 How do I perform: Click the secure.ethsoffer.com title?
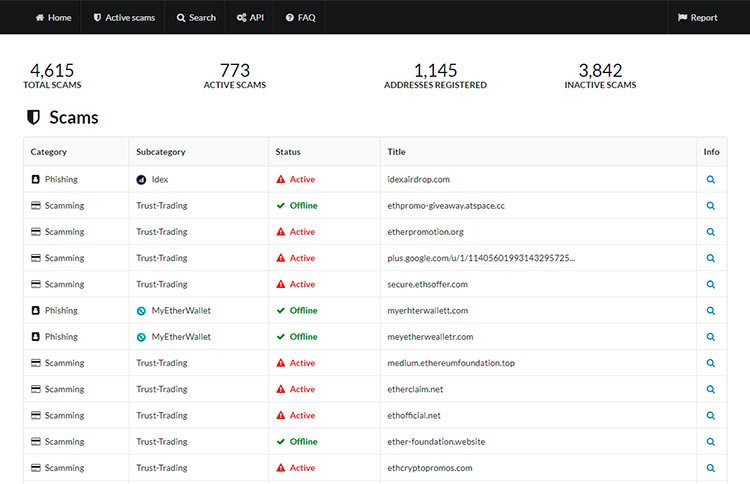[x=428, y=284]
